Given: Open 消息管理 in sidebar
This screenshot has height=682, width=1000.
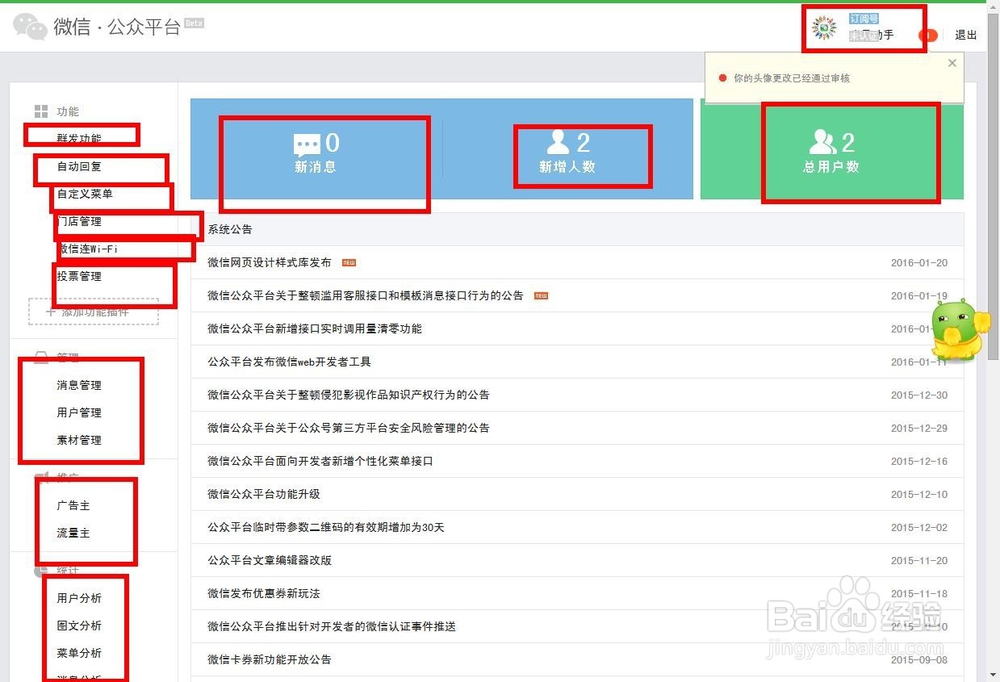Looking at the screenshot, I should (79, 385).
